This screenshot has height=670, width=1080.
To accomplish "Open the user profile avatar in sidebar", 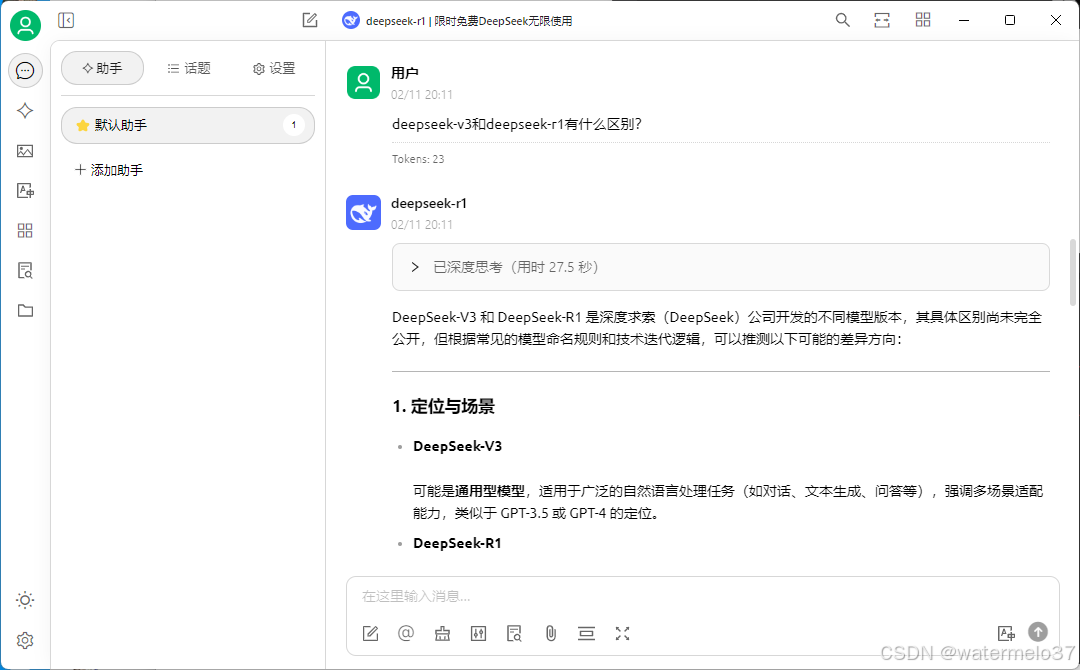I will point(25,25).
